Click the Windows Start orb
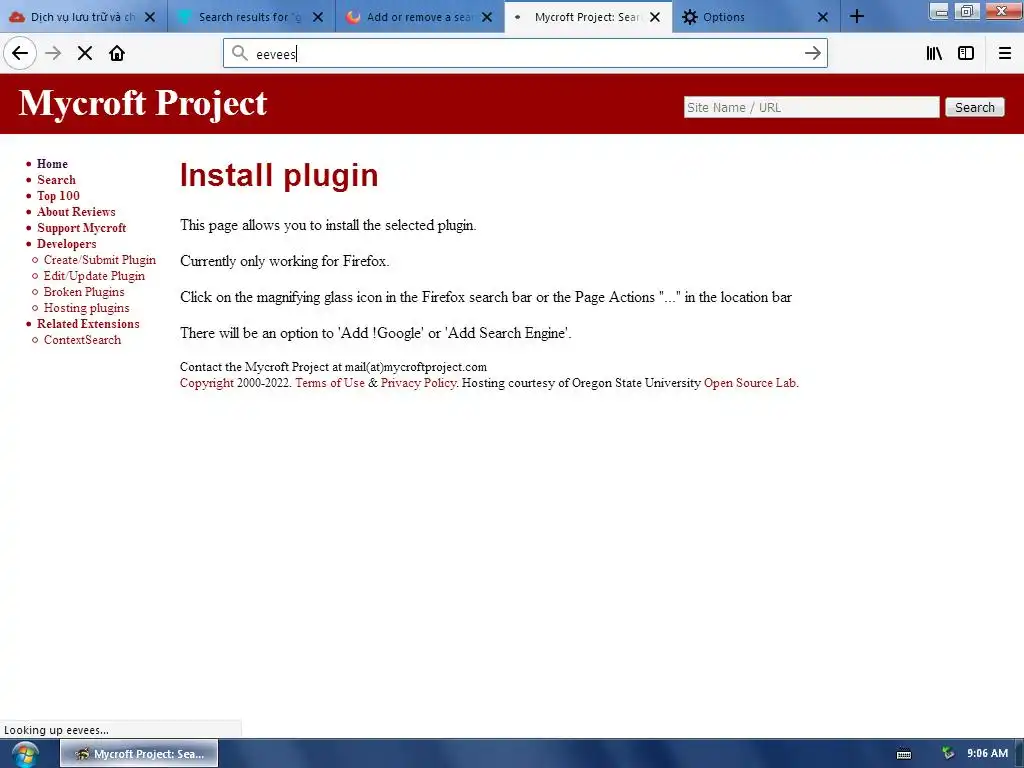Screen dimensions: 1024x768 point(25,754)
